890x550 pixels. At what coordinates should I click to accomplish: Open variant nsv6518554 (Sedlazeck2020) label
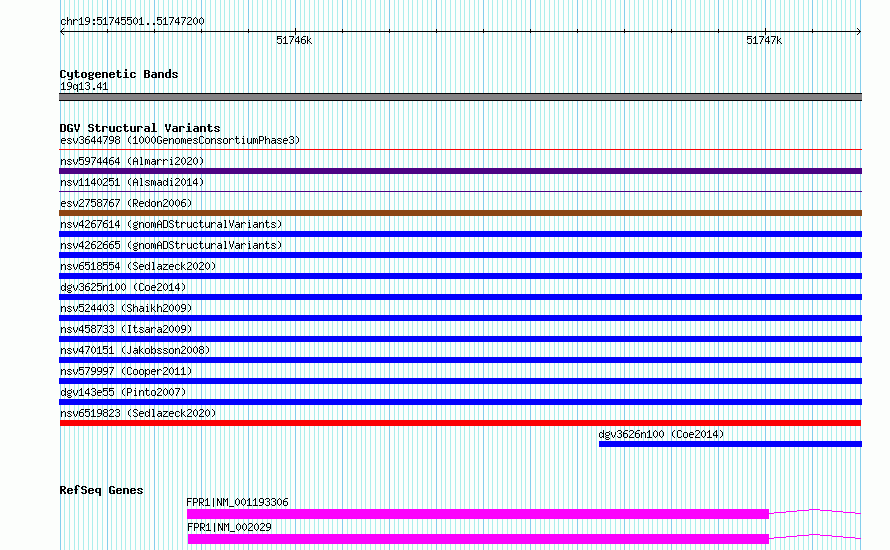pos(138,266)
